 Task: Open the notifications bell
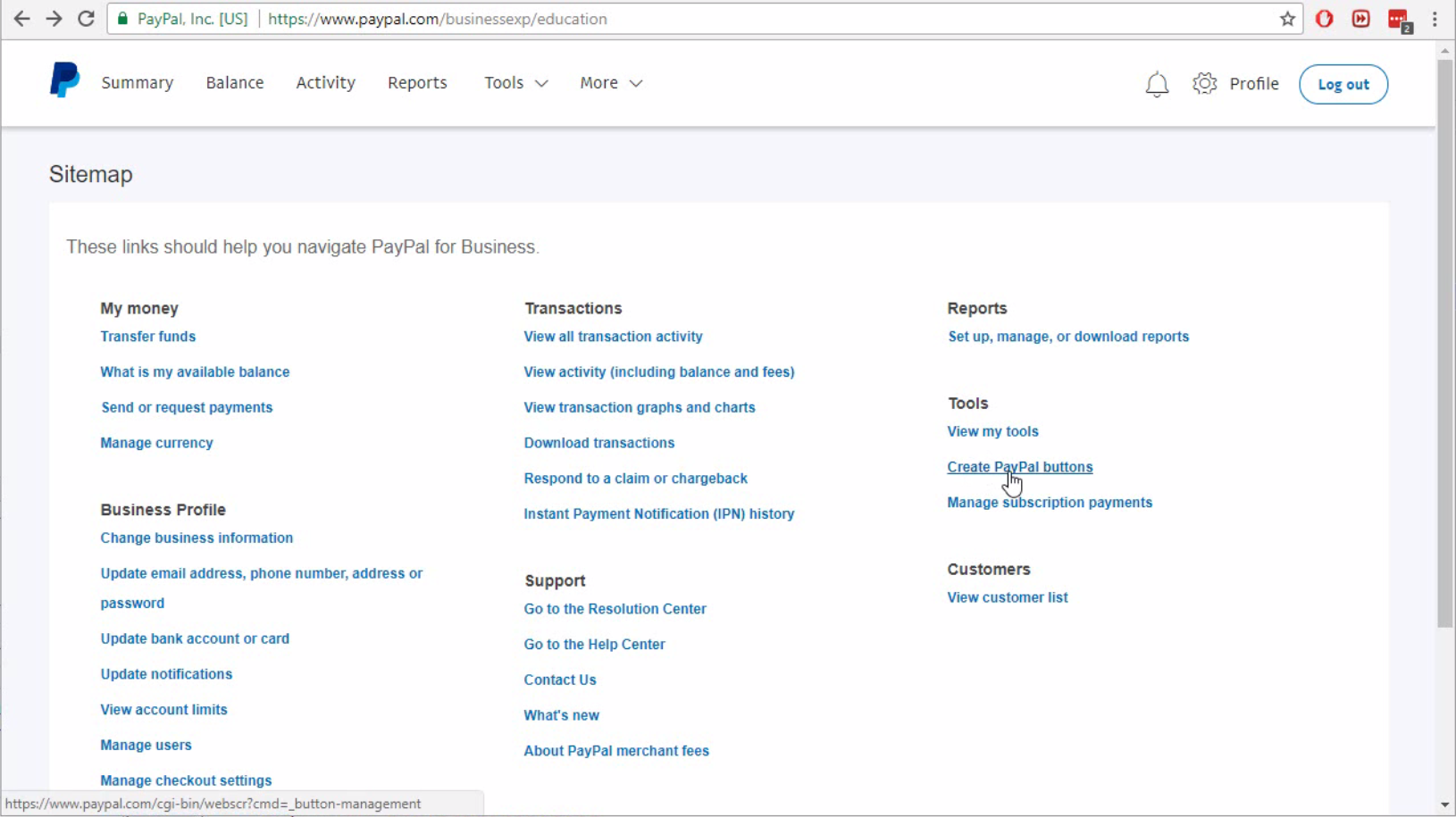[1157, 84]
